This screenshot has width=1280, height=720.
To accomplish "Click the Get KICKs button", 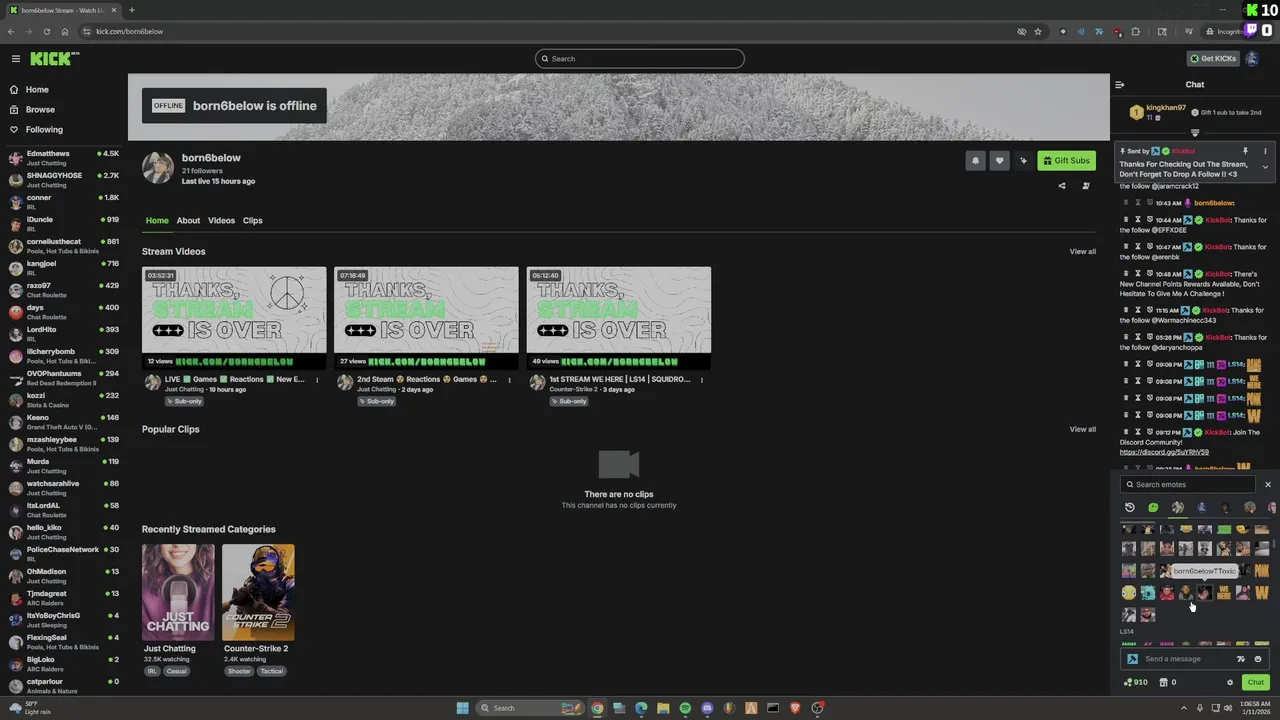I will 1212,59.
